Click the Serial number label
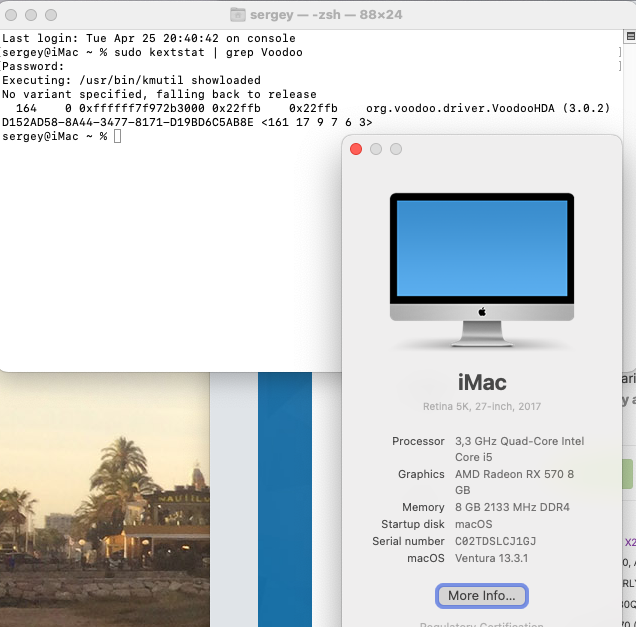This screenshot has height=627, width=636. coord(408,541)
